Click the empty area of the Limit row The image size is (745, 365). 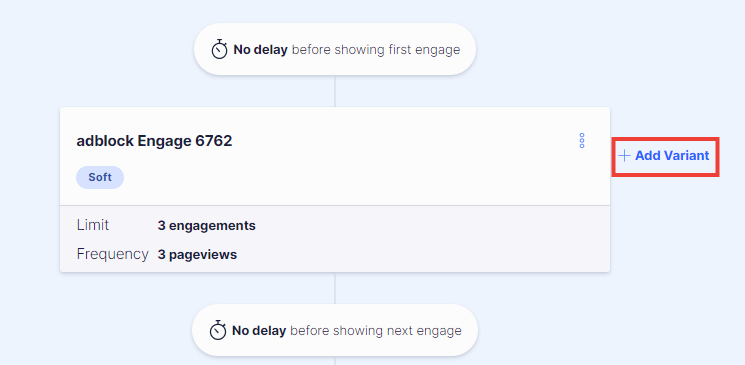click(x=428, y=226)
